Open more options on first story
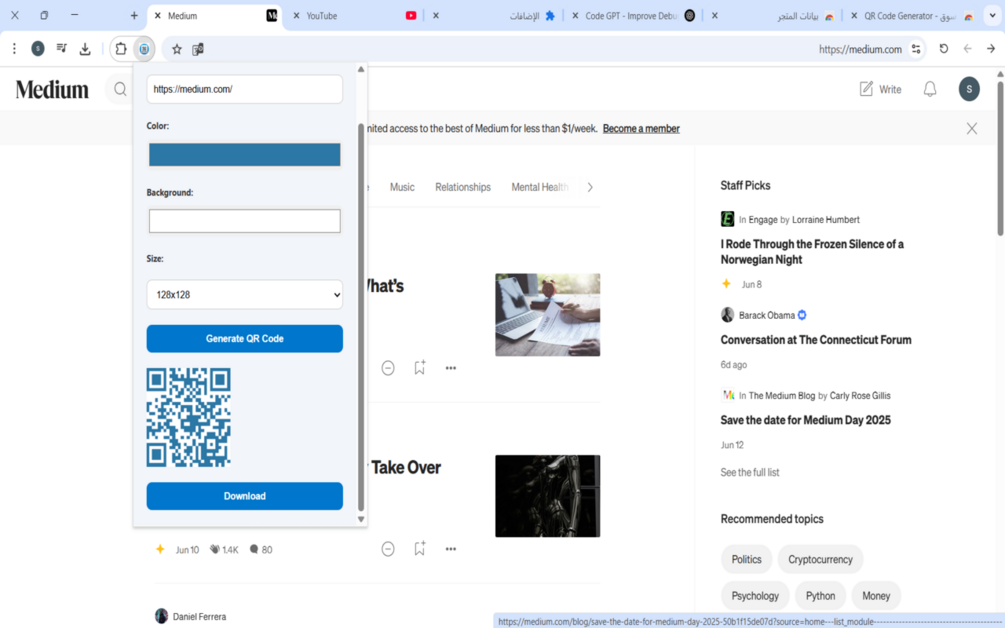This screenshot has width=1005, height=628. [451, 368]
